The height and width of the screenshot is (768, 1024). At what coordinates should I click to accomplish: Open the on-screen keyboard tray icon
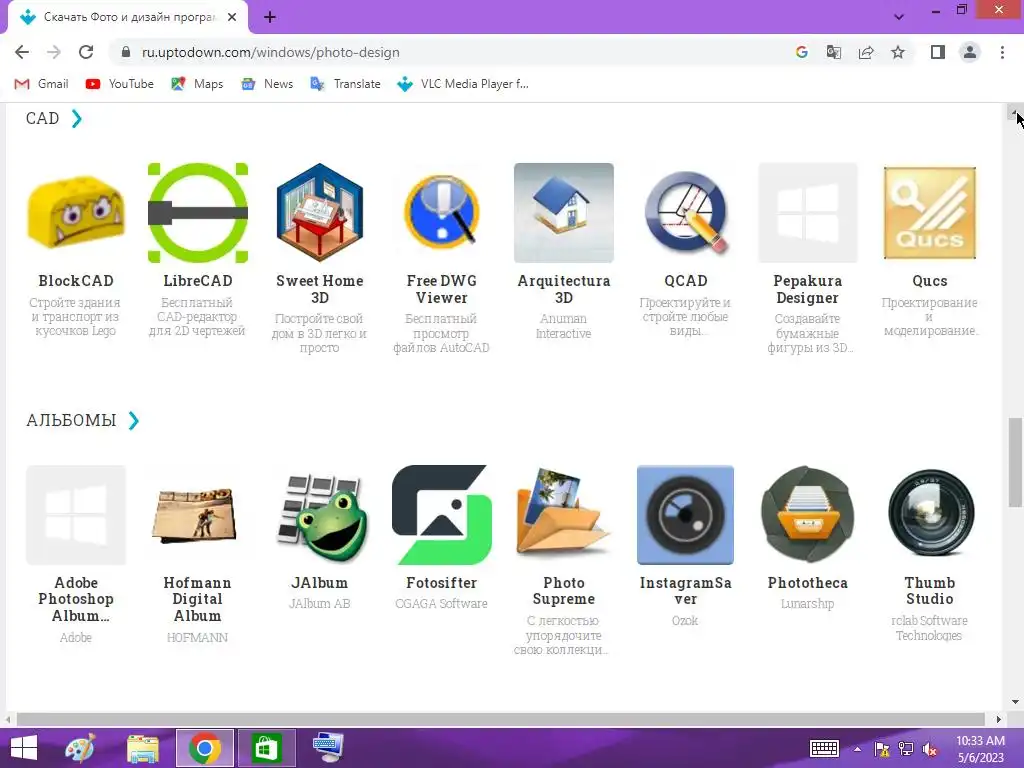[x=824, y=749]
